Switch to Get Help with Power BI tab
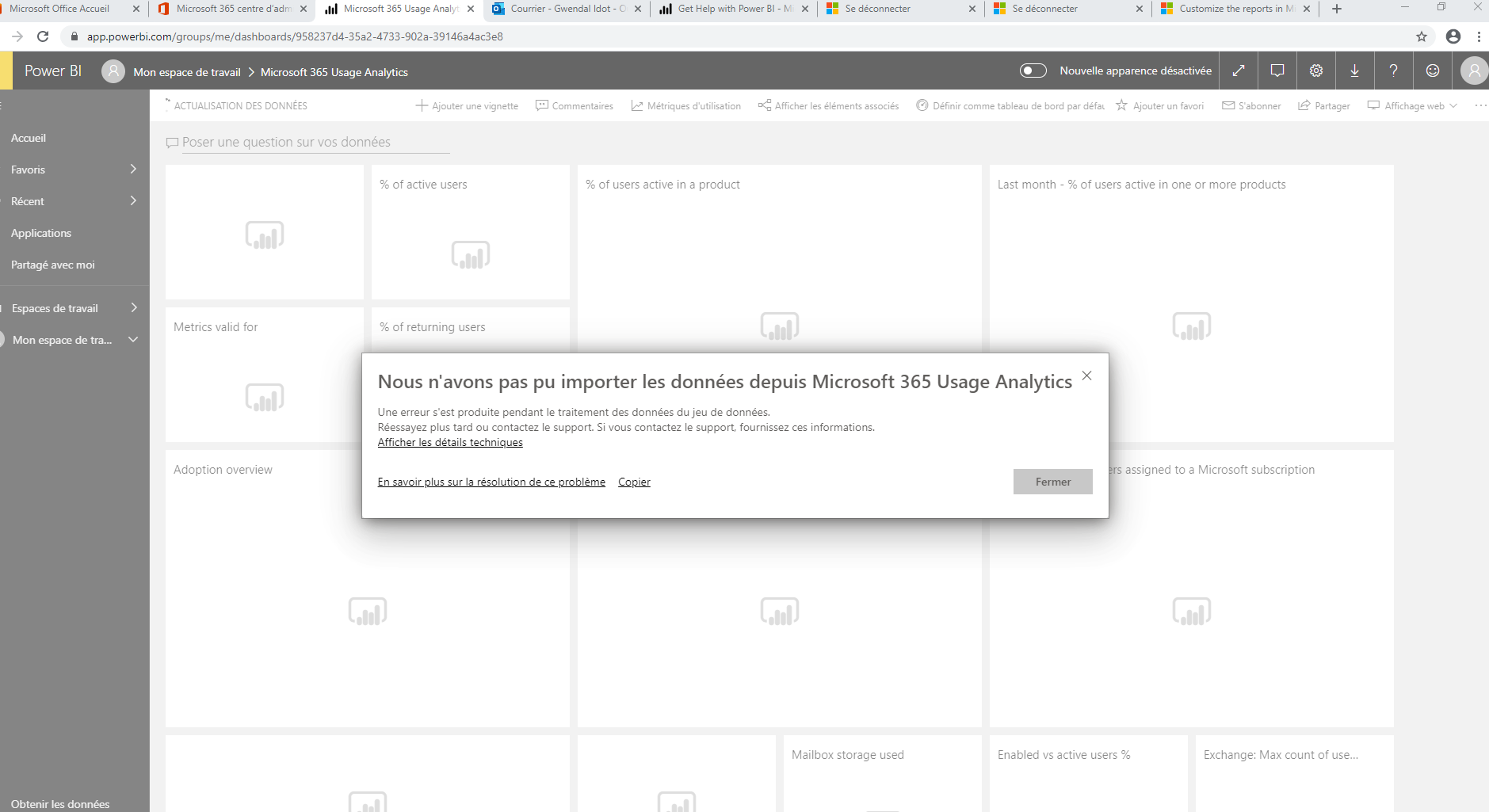The width and height of the screenshot is (1489, 812). pos(733,9)
